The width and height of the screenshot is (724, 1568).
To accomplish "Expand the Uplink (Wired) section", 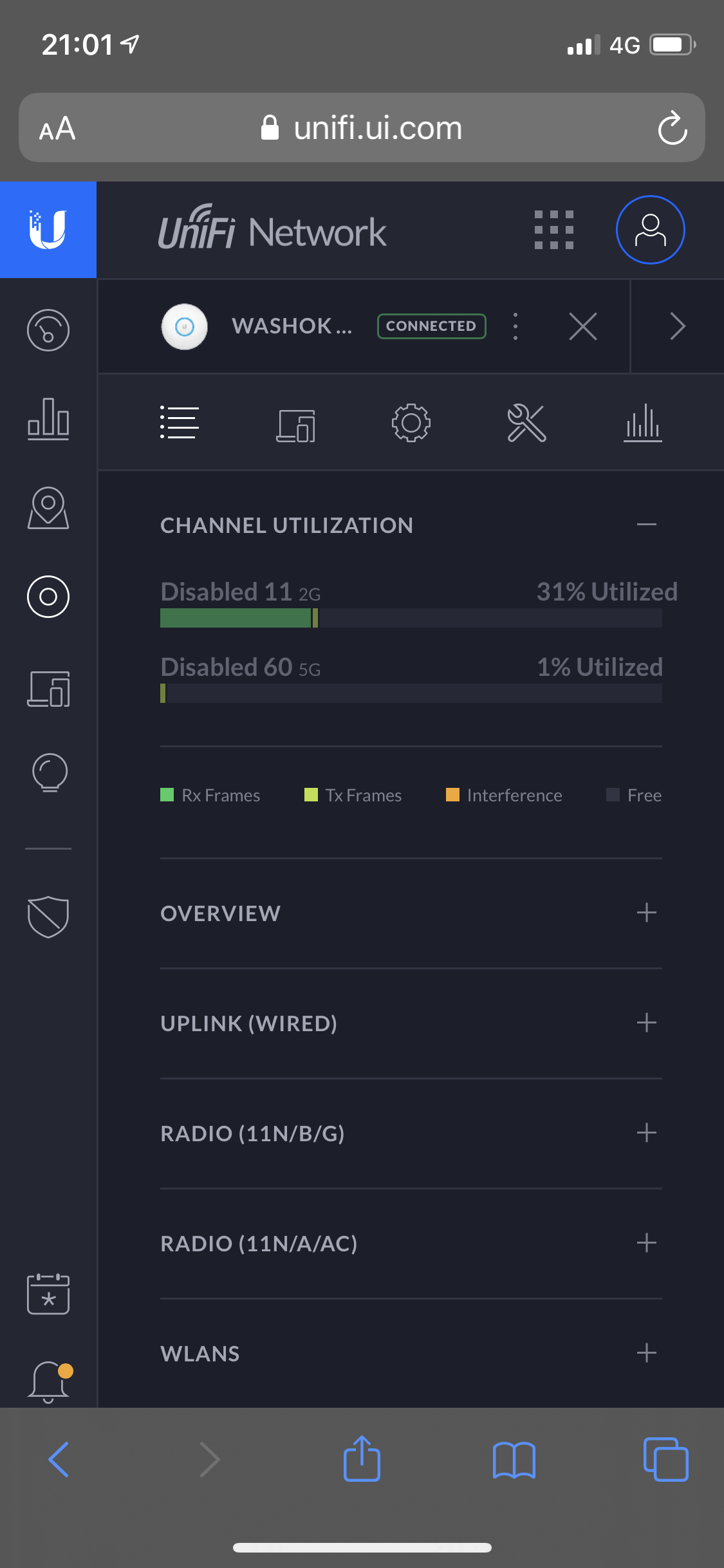I will [646, 1023].
